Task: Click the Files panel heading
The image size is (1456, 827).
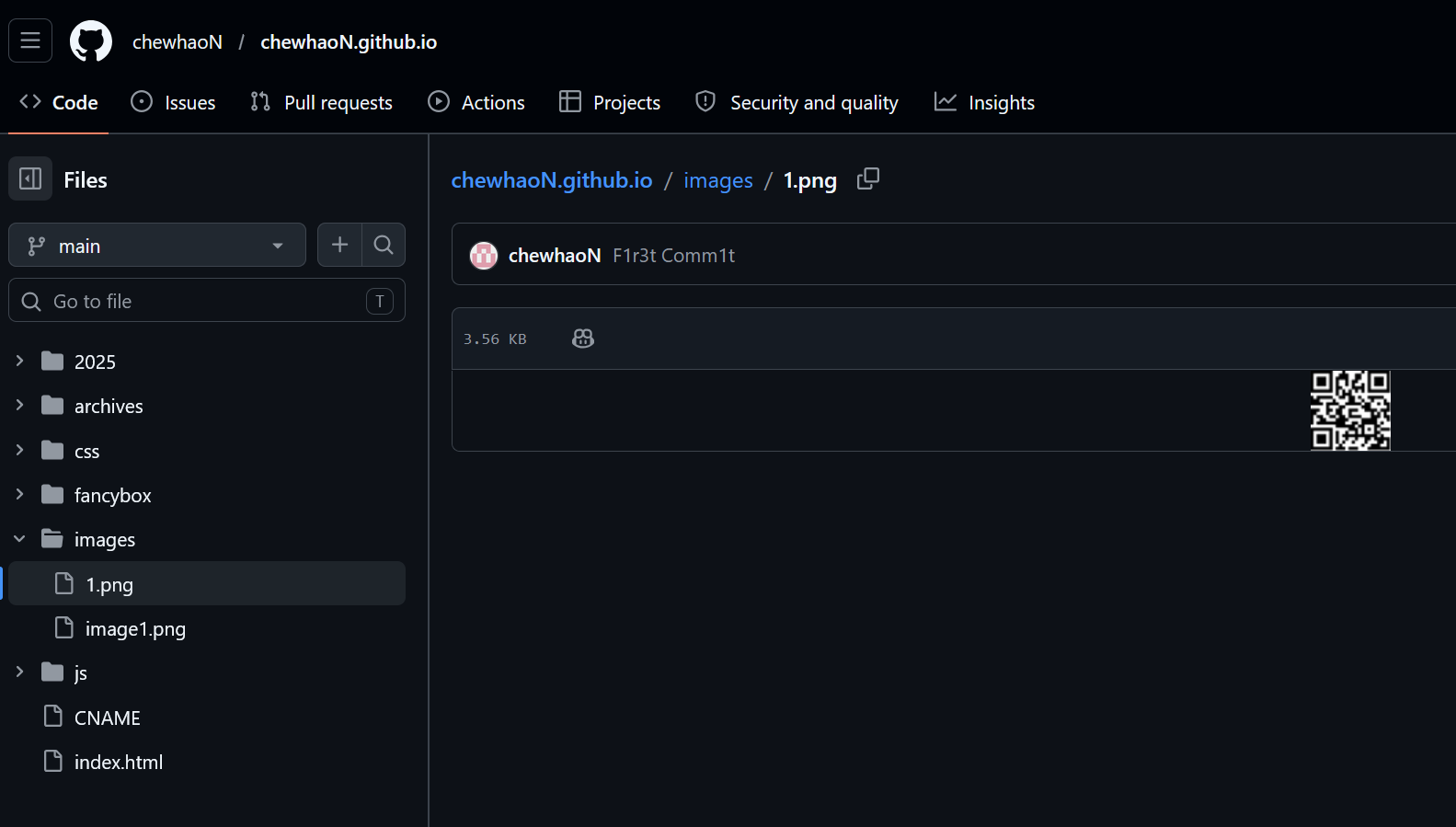Action: tap(86, 179)
